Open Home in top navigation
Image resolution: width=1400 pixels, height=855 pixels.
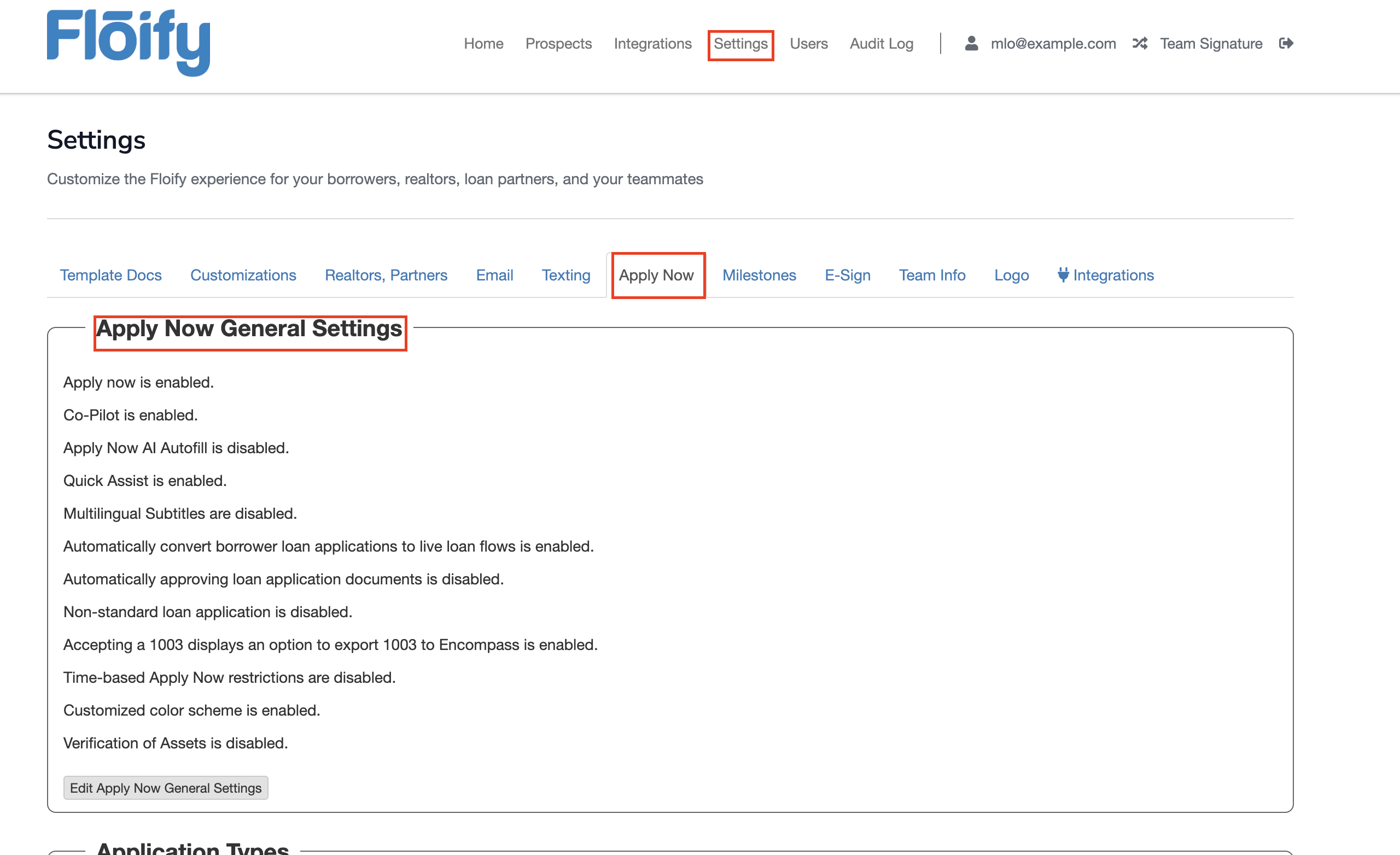tap(483, 44)
